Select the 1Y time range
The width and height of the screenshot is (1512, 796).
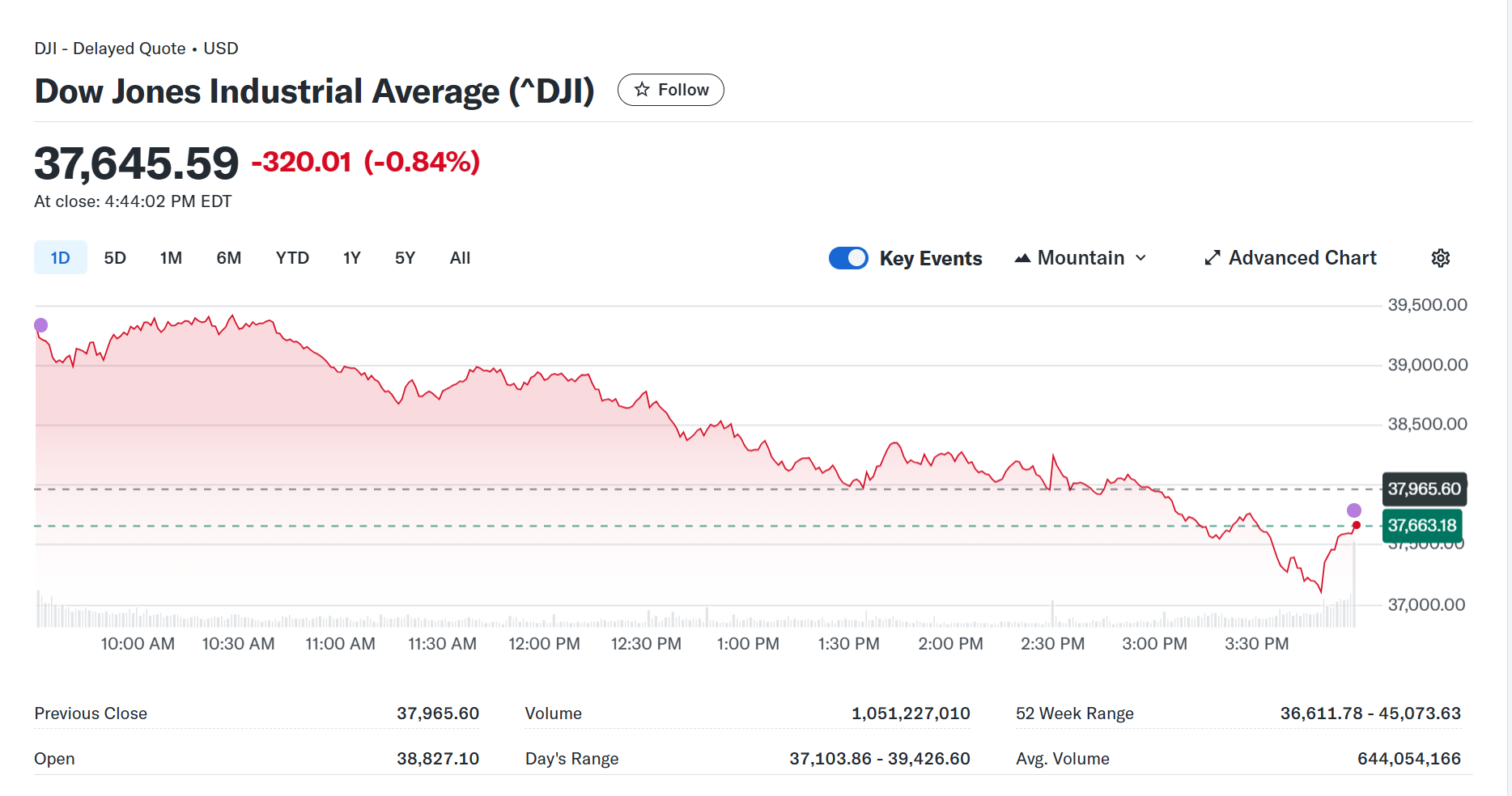[x=352, y=258]
